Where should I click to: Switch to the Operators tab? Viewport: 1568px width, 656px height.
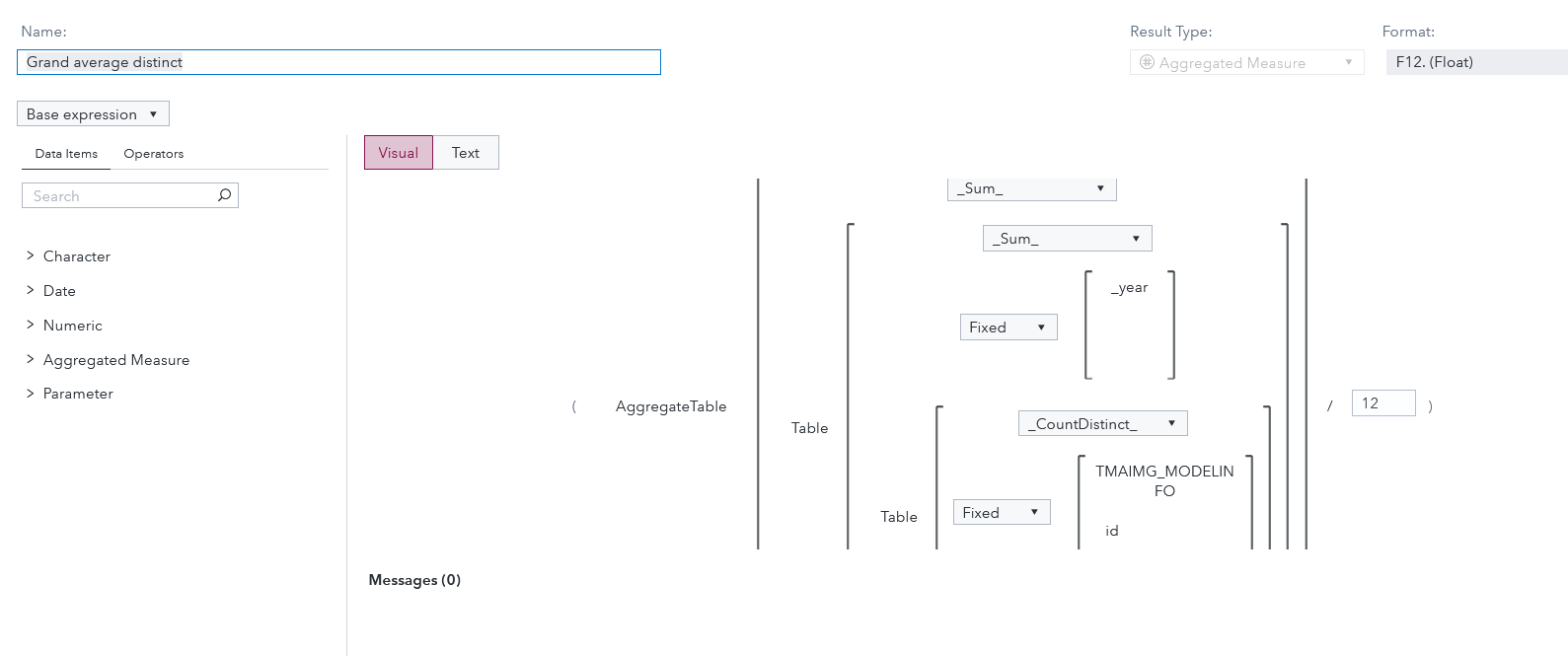tap(153, 154)
